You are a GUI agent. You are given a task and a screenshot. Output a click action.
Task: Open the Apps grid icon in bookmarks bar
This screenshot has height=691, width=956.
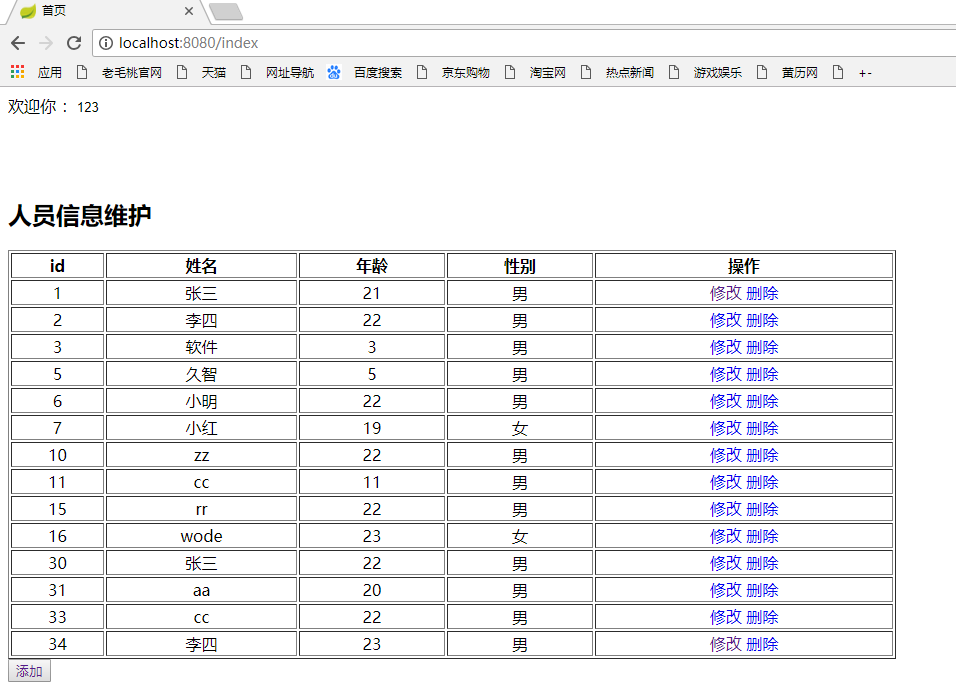(17, 72)
